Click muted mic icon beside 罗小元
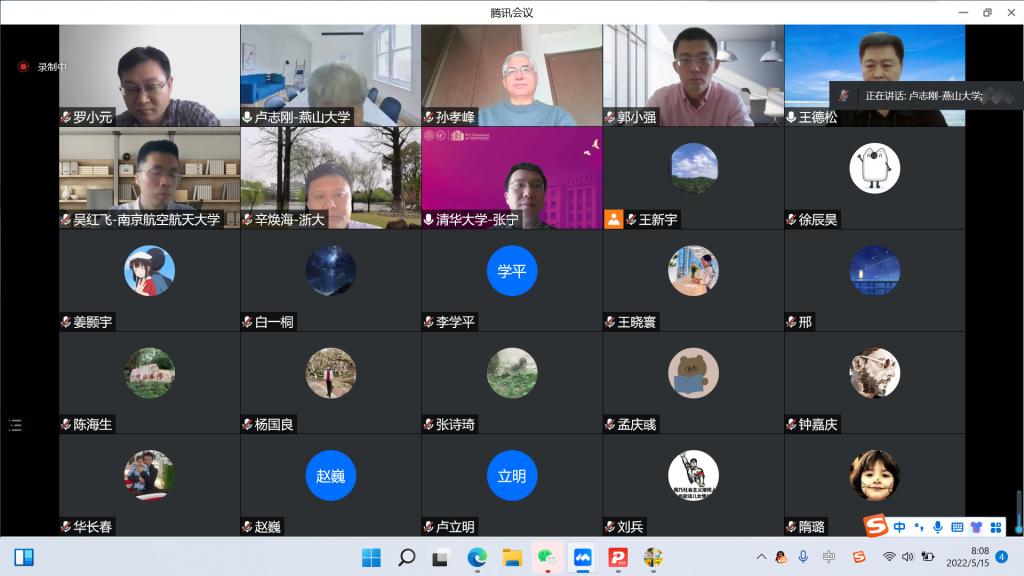 (65, 117)
